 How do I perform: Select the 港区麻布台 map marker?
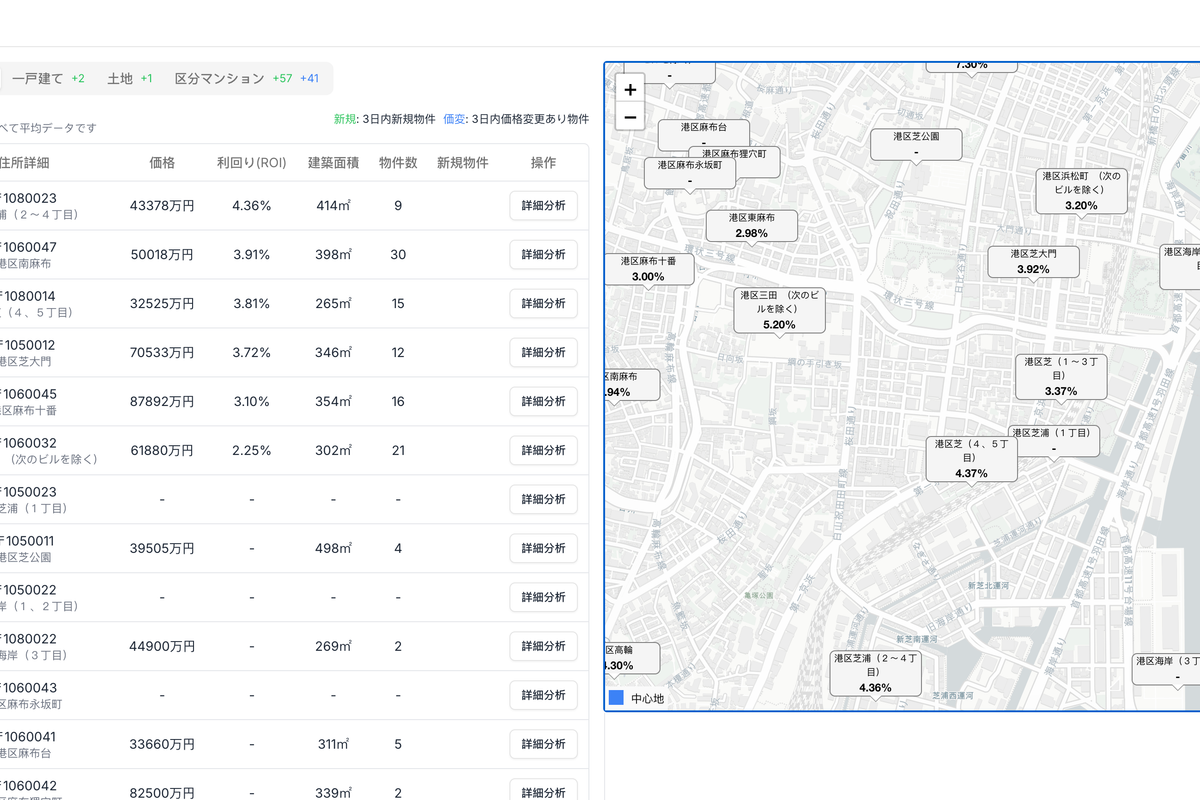point(703,134)
